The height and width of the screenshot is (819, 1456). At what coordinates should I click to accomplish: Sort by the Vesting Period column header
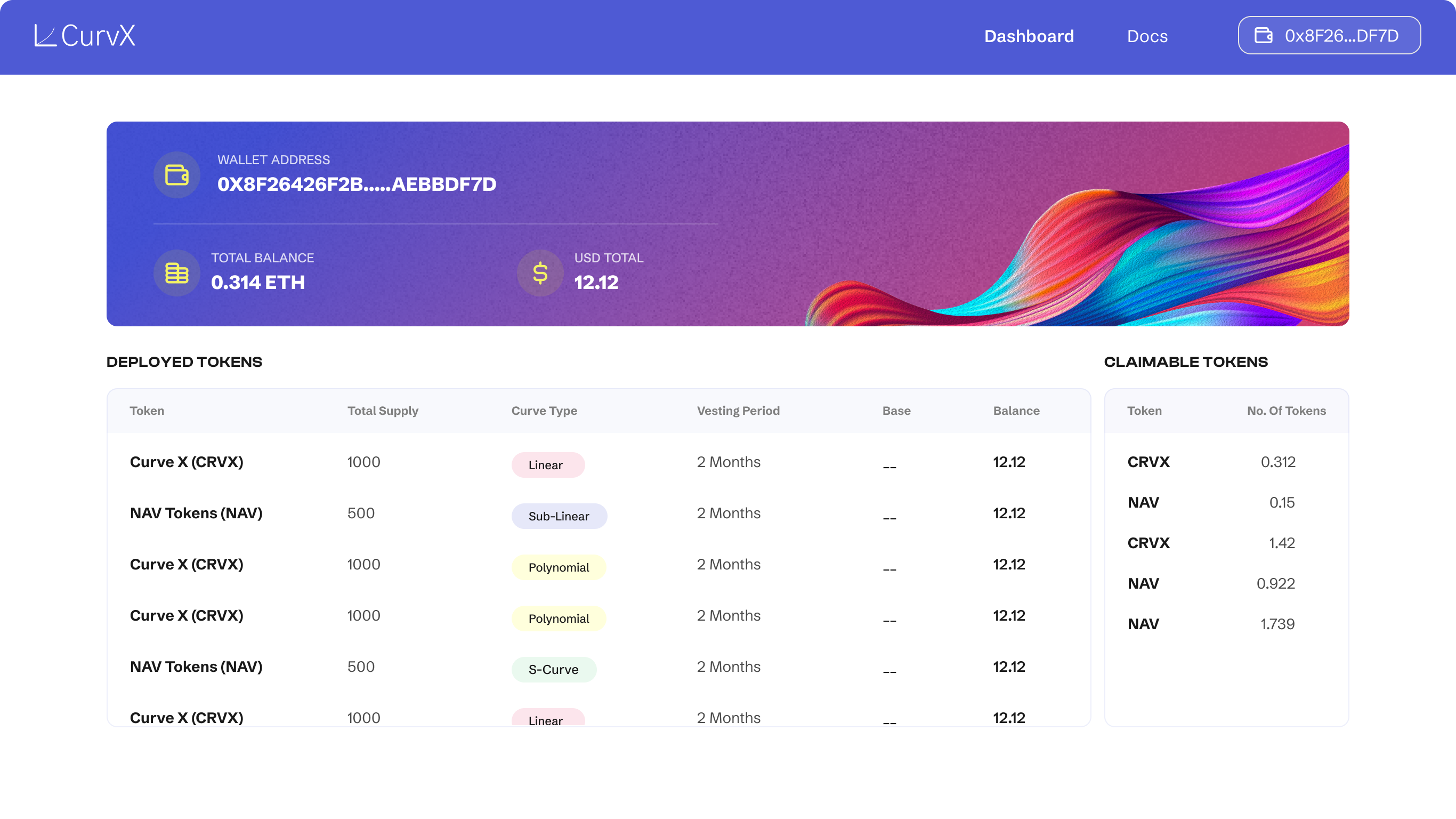pos(738,411)
